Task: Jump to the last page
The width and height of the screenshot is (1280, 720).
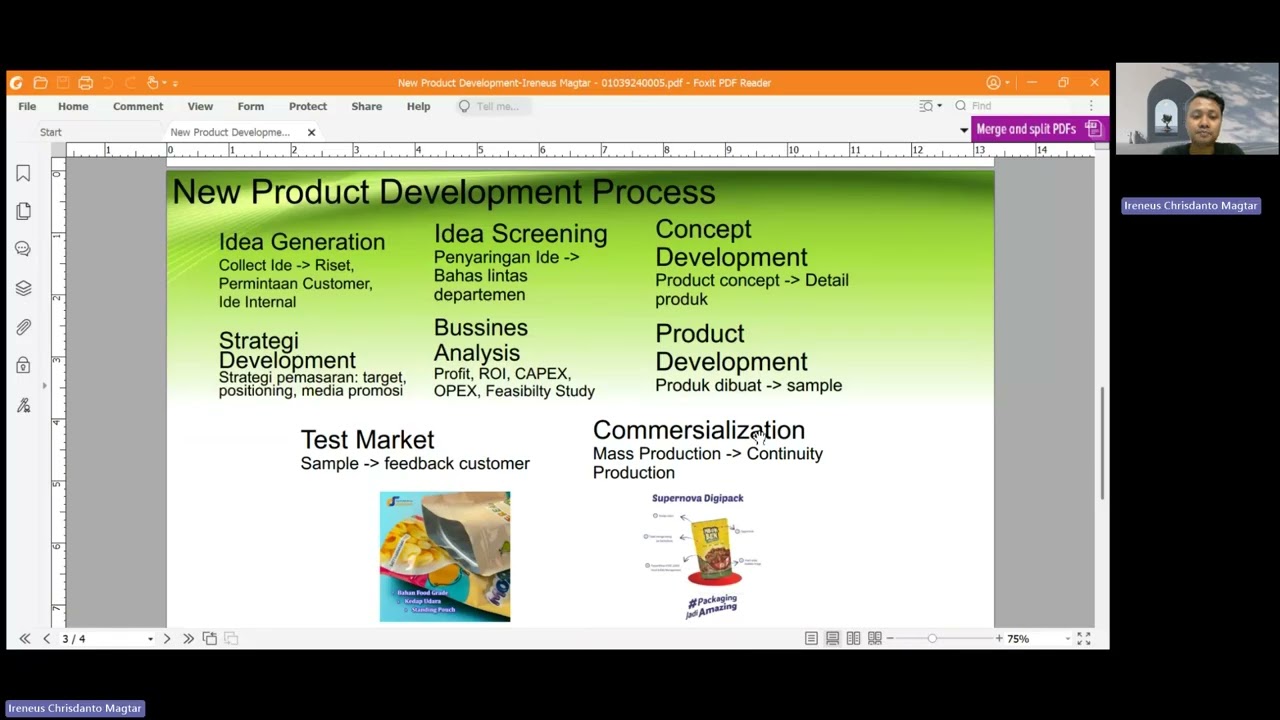Action: (x=188, y=639)
